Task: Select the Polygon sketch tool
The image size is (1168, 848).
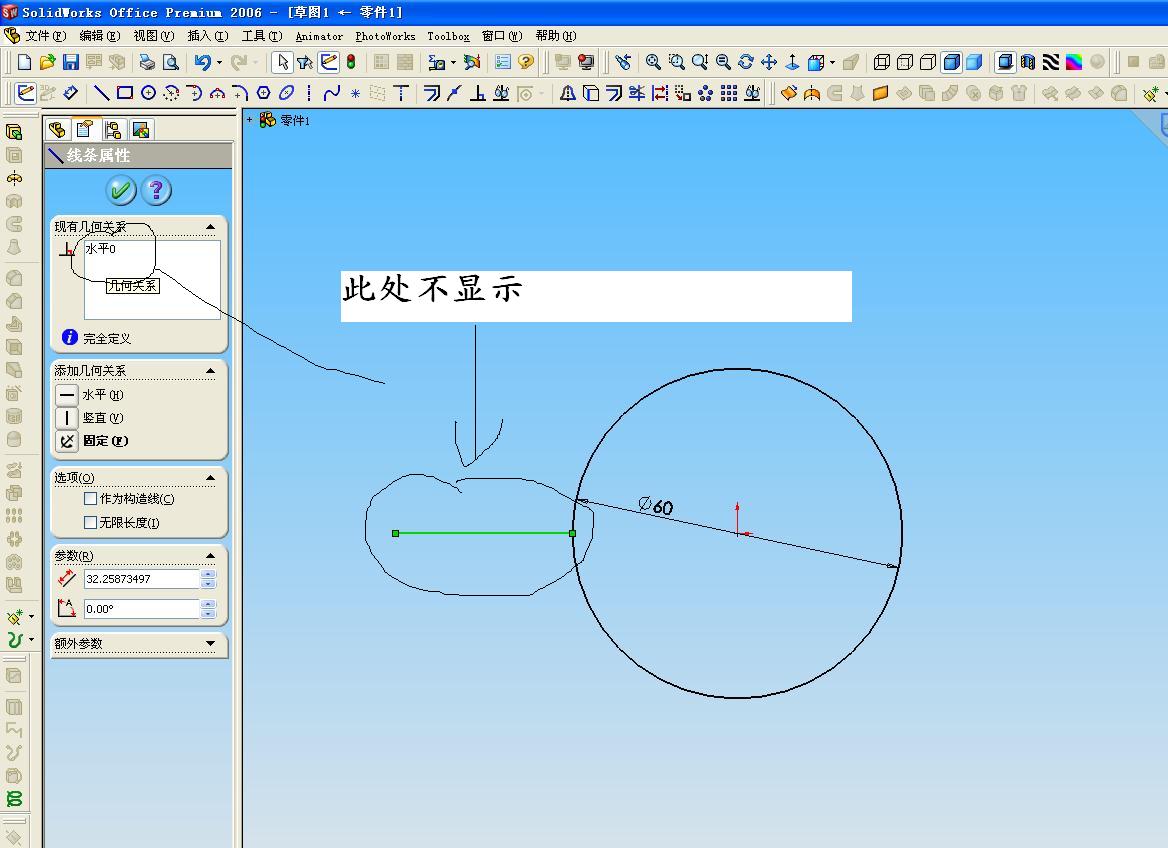Action: point(263,93)
